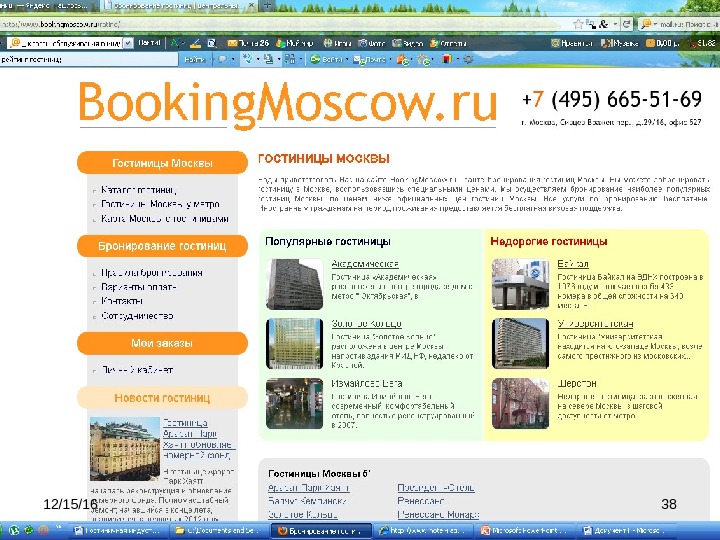Open Мой Мир toolbar button

[x=295, y=43]
